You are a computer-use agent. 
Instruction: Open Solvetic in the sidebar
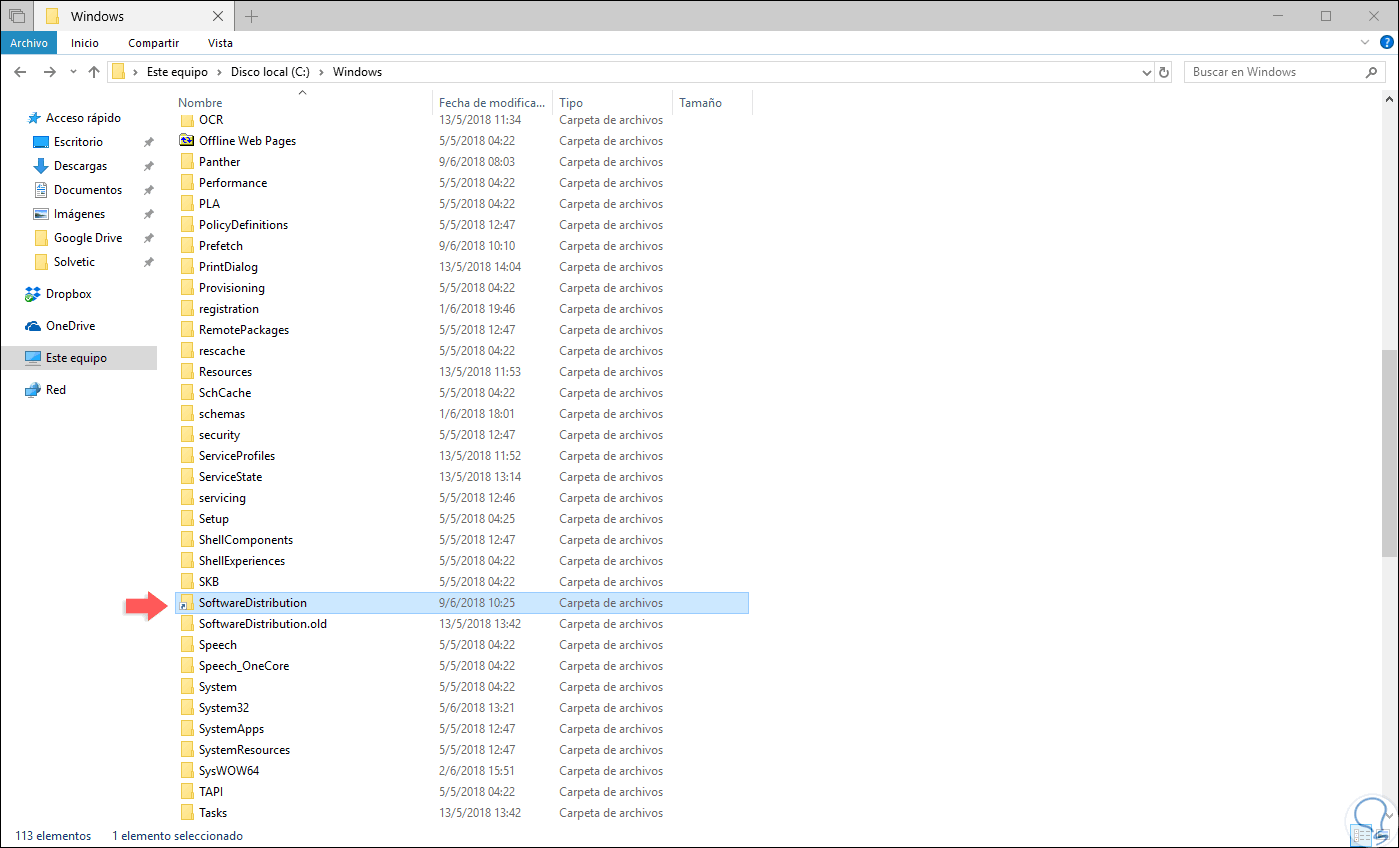[75, 262]
